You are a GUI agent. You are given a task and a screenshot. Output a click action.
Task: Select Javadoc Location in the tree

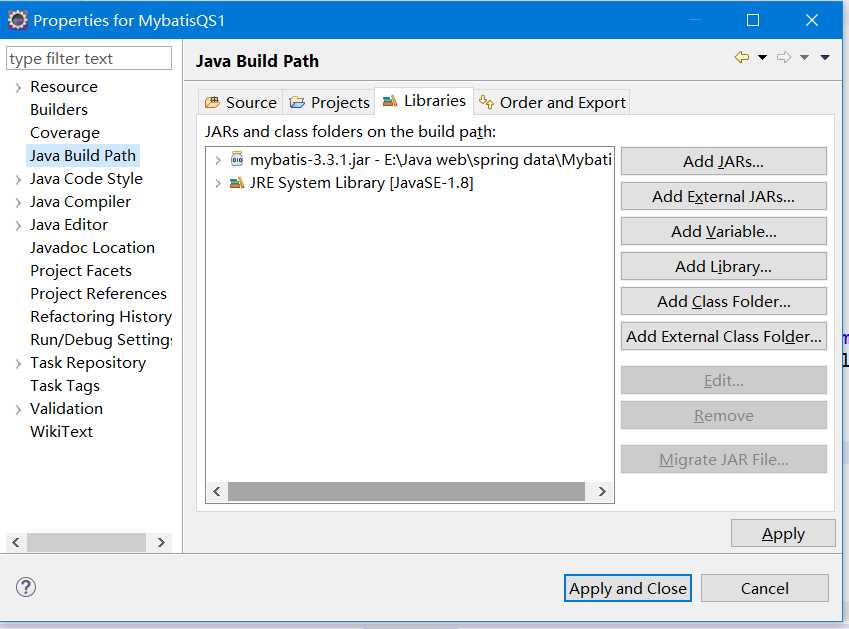93,247
